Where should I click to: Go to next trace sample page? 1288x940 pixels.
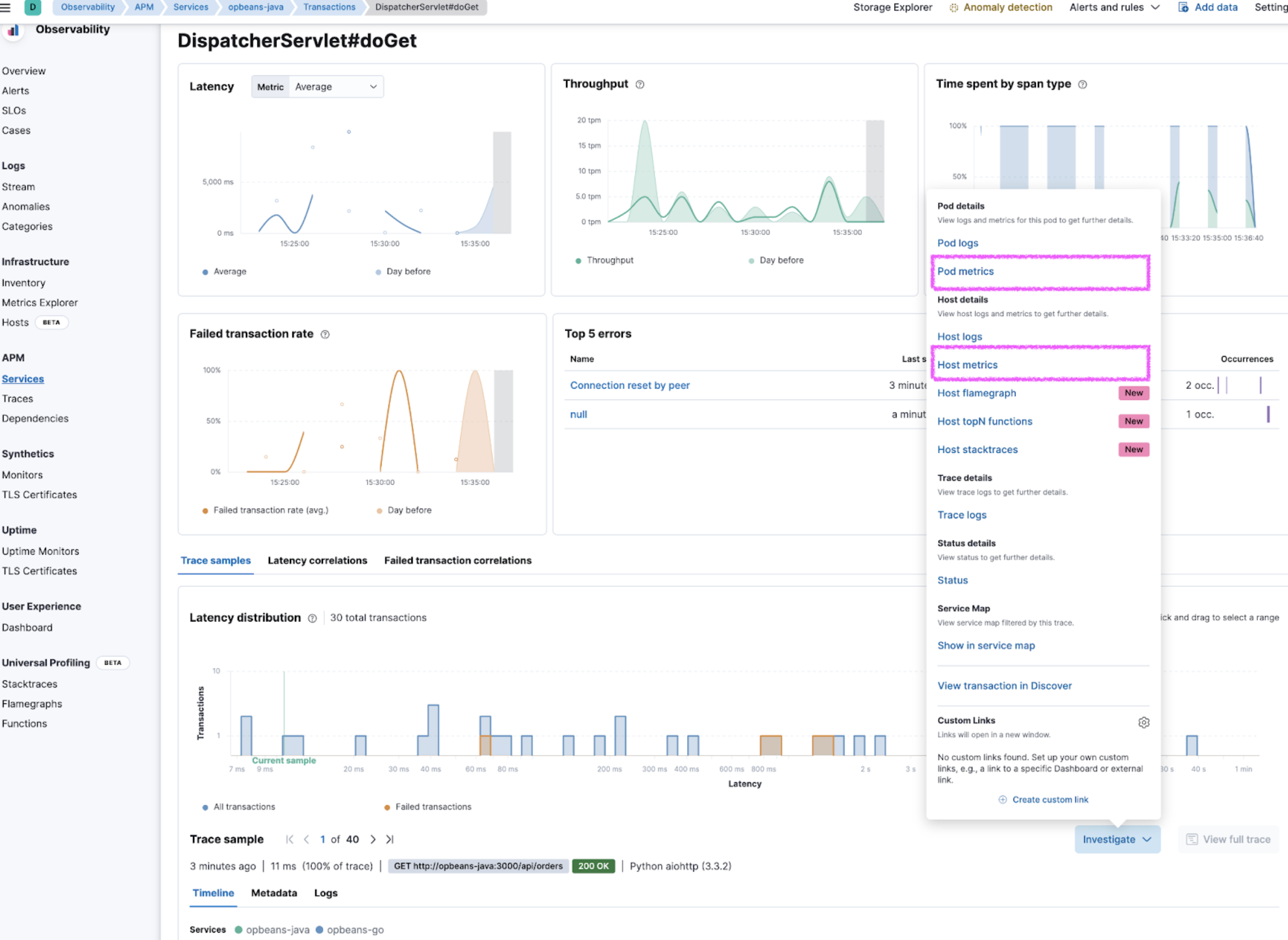[x=373, y=839]
